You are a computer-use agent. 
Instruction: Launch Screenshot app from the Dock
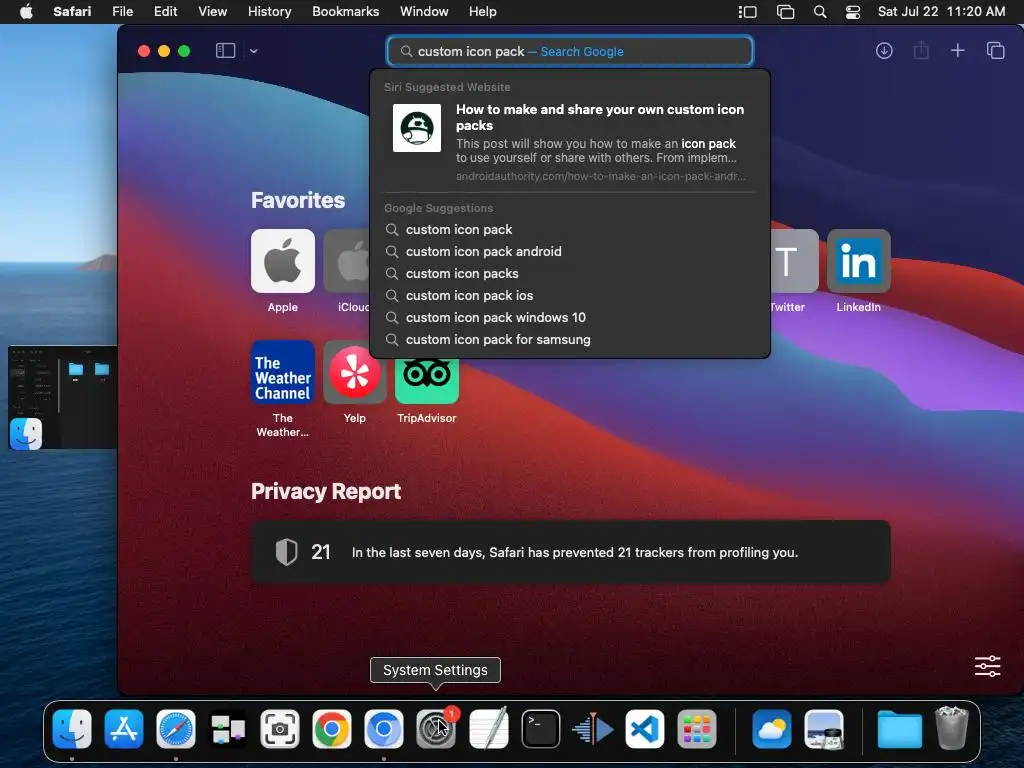pos(280,729)
